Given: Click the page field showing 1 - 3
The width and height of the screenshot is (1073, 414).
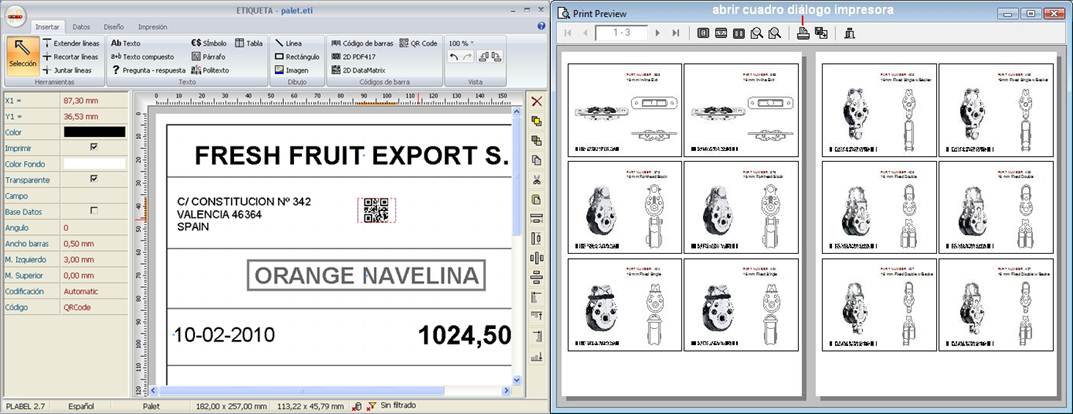Looking at the screenshot, I should tap(621, 33).
